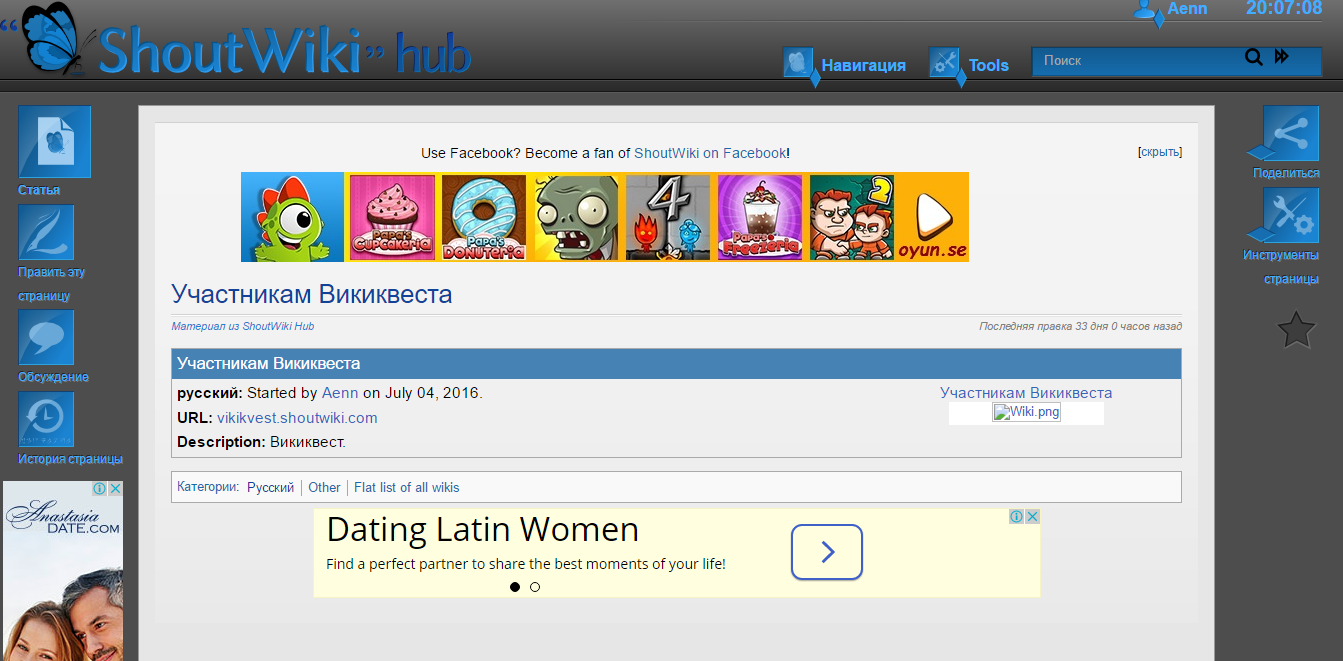
Task: Open the Other category link
Action: coord(324,488)
